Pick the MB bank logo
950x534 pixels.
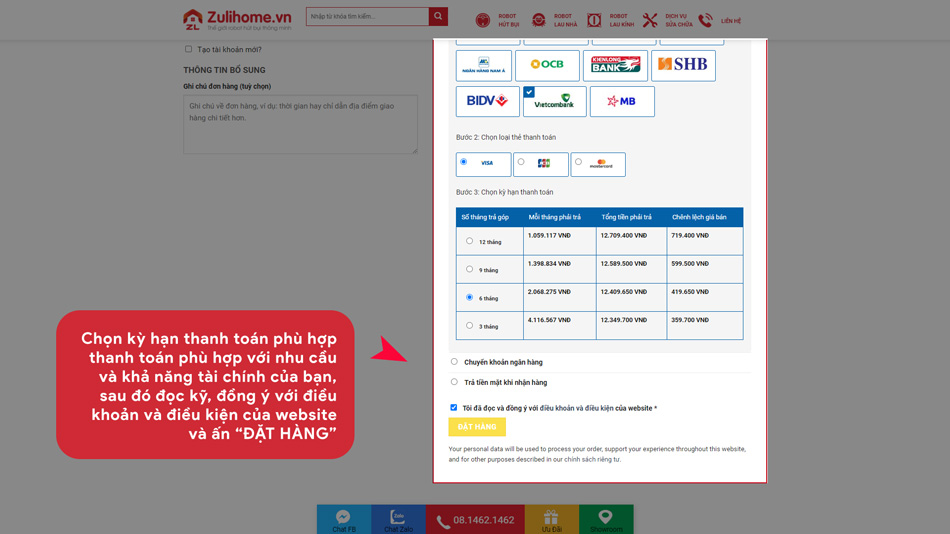coord(622,101)
